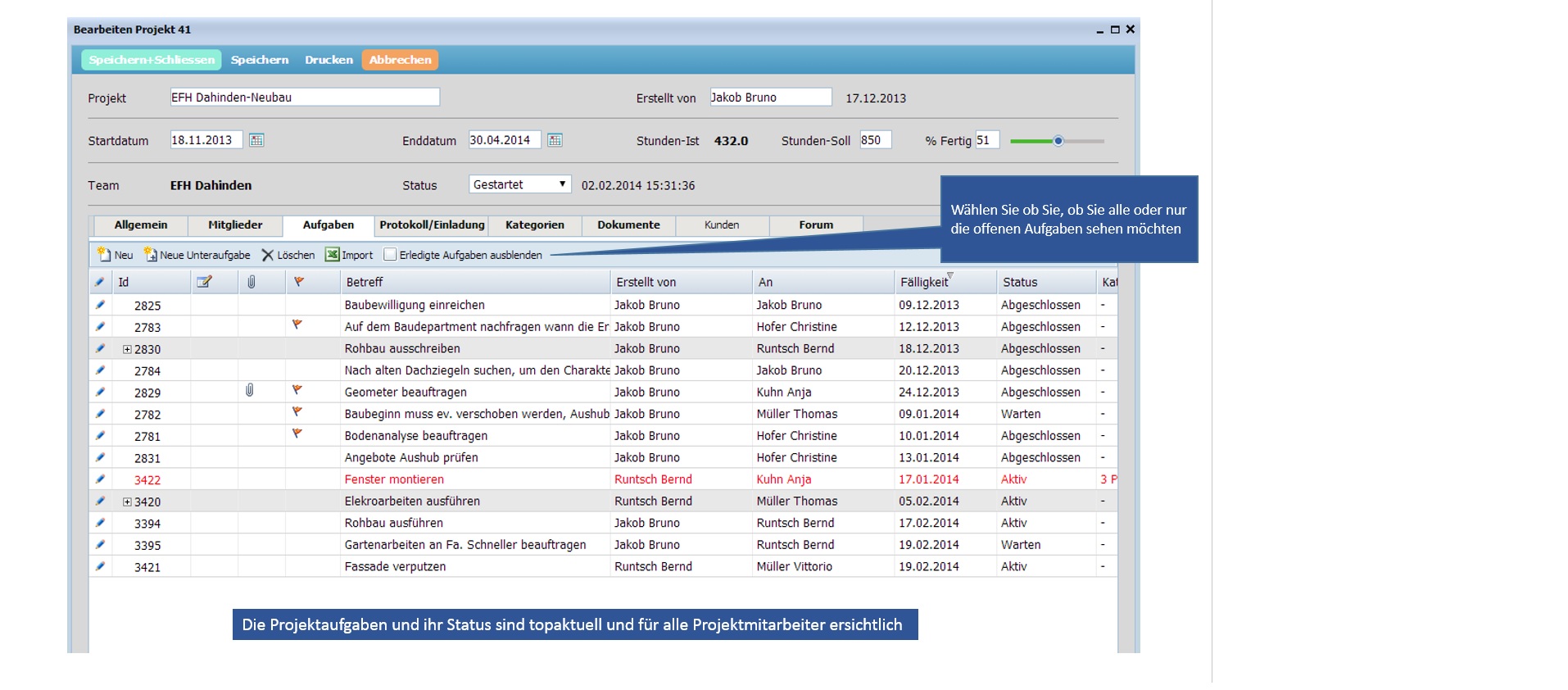The width and height of the screenshot is (1568, 690).
Task: Click the Erstellt von input field
Action: pyautogui.click(x=770, y=97)
